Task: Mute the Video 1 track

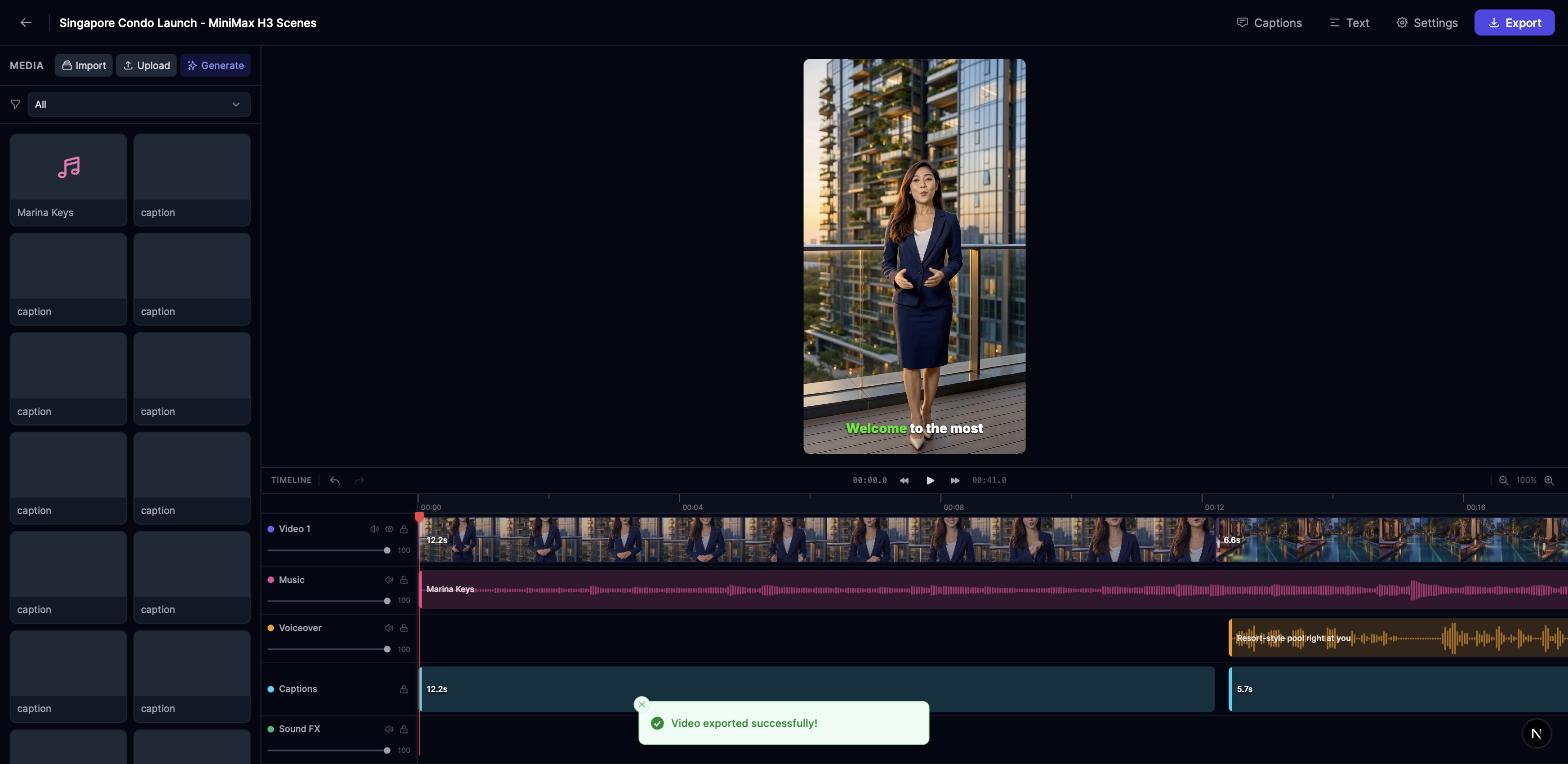Action: pos(374,529)
